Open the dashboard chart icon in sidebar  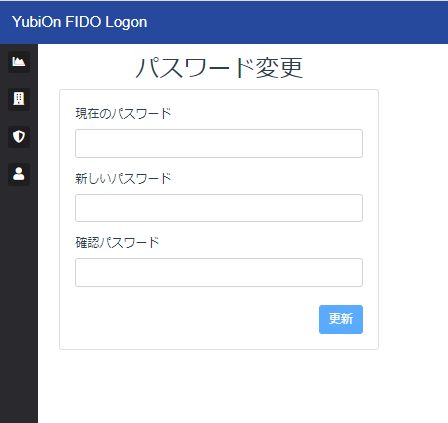point(19,62)
